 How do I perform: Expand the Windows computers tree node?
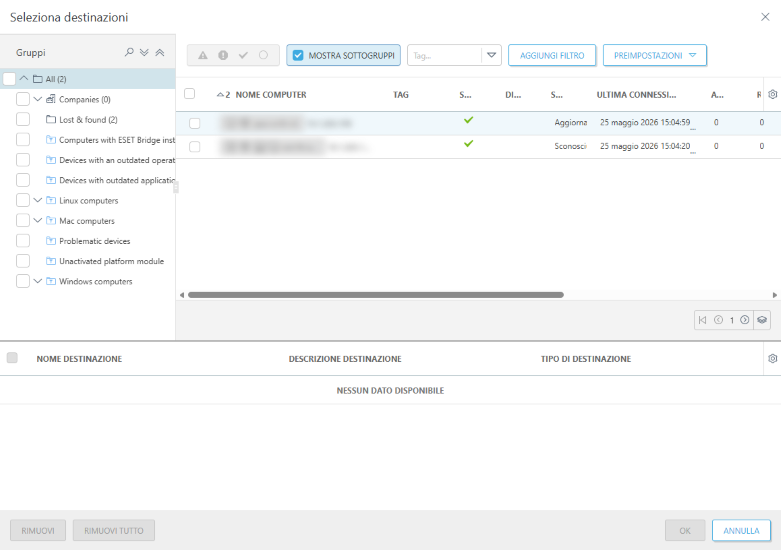click(x=38, y=281)
